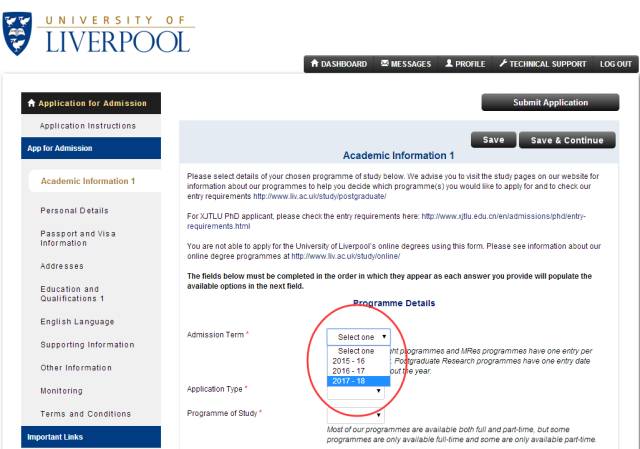
Task: Go to Passport and Visa Information section
Action: point(78,238)
